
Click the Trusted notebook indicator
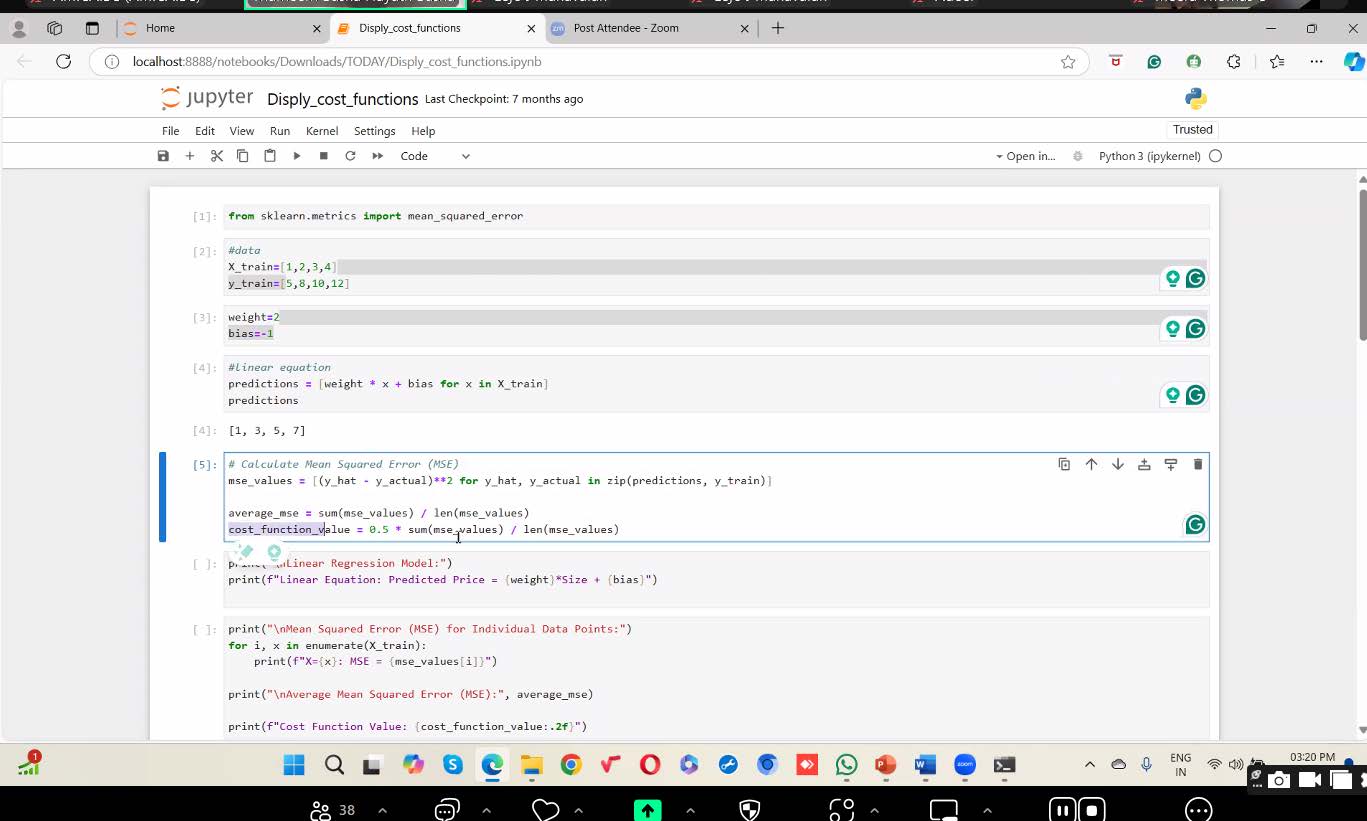[x=1193, y=130]
